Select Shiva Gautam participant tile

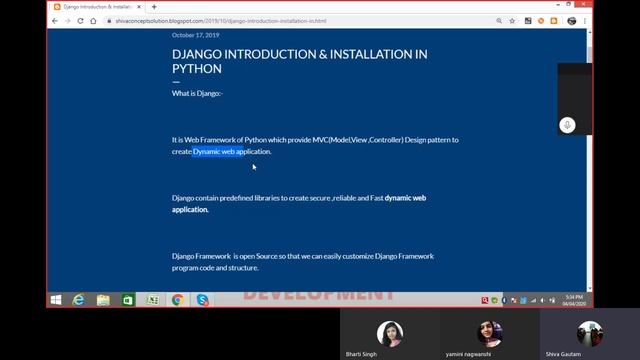click(x=590, y=334)
